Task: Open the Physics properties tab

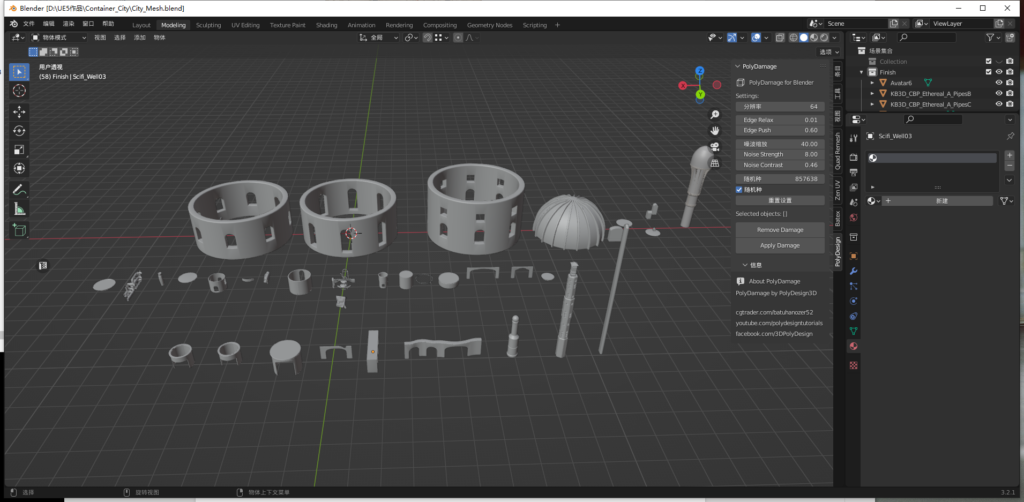Action: pyautogui.click(x=853, y=301)
